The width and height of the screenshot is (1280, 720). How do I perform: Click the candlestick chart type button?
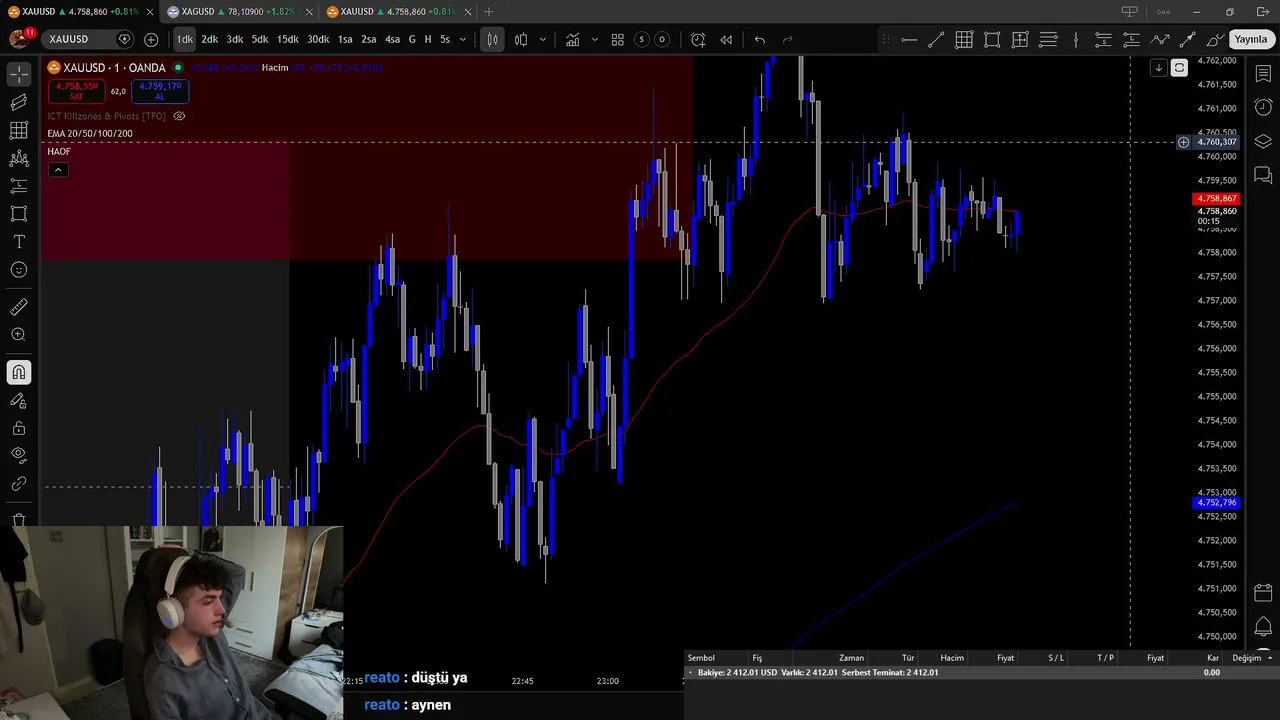492,39
